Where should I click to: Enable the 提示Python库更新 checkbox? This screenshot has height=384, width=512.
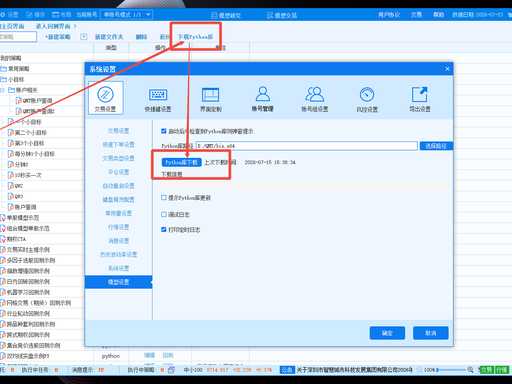tap(164, 198)
